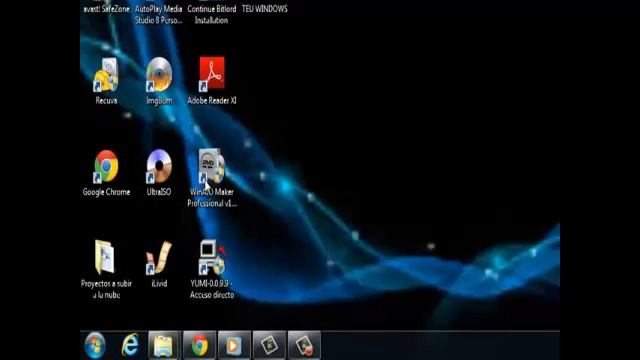The height and width of the screenshot is (360, 640).
Task: Open the Windows Start menu orb
Action: 95,345
